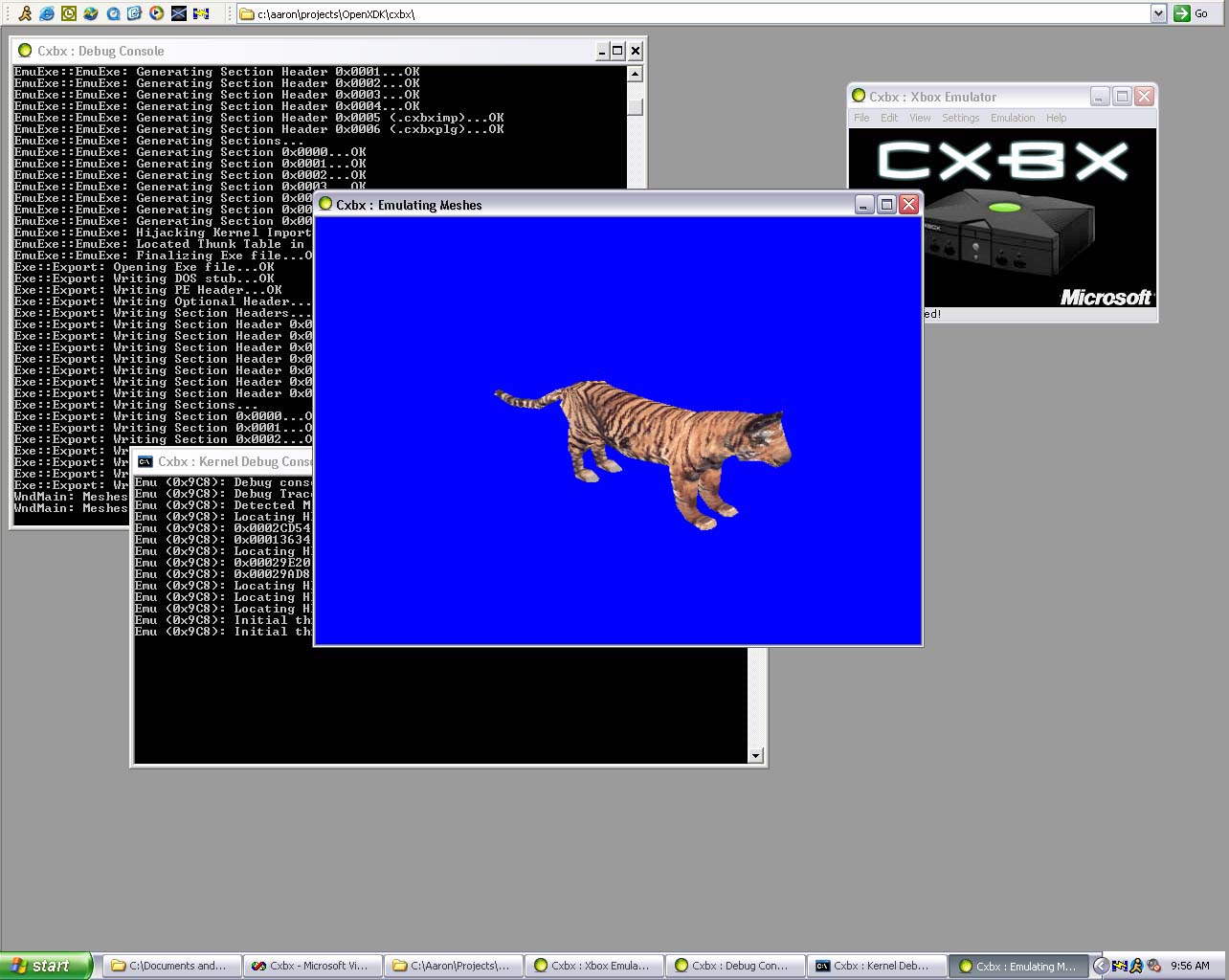Switch to Cxbx - Microsoft Visual taskbar item
The height and width of the screenshot is (980, 1229).
pos(311,966)
